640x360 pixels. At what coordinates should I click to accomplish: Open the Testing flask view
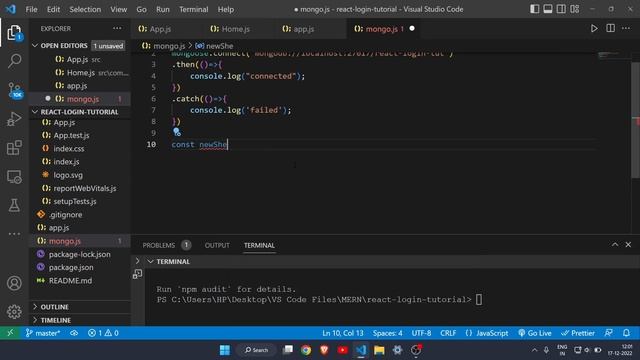click(14, 205)
